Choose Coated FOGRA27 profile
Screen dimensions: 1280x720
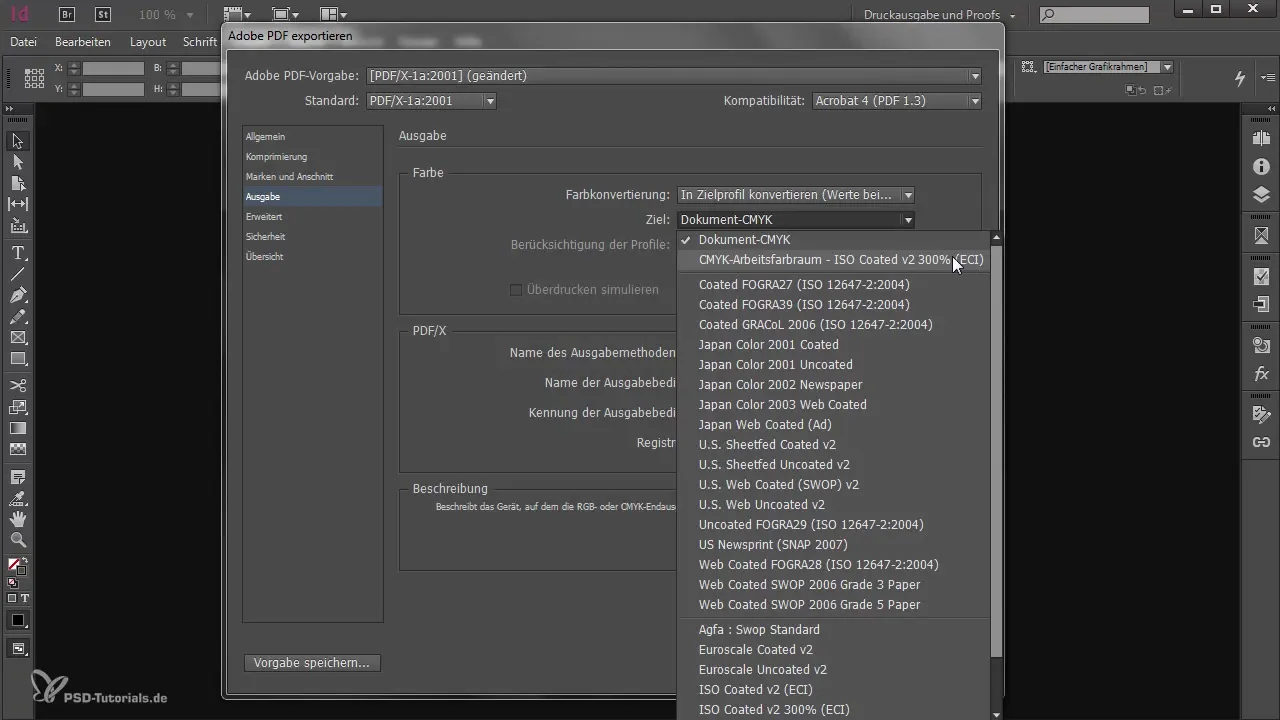click(x=833, y=285)
